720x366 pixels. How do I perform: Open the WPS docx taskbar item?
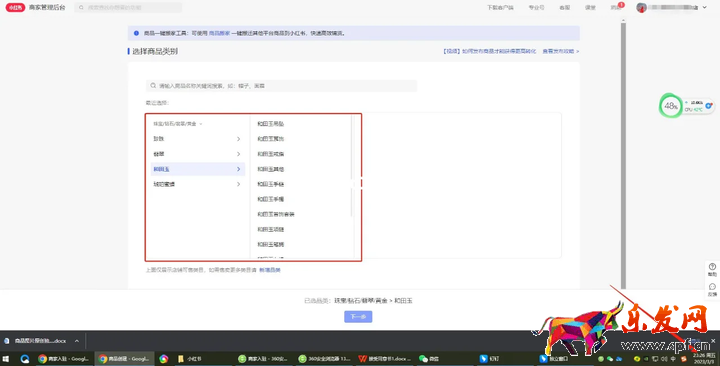(x=384, y=359)
